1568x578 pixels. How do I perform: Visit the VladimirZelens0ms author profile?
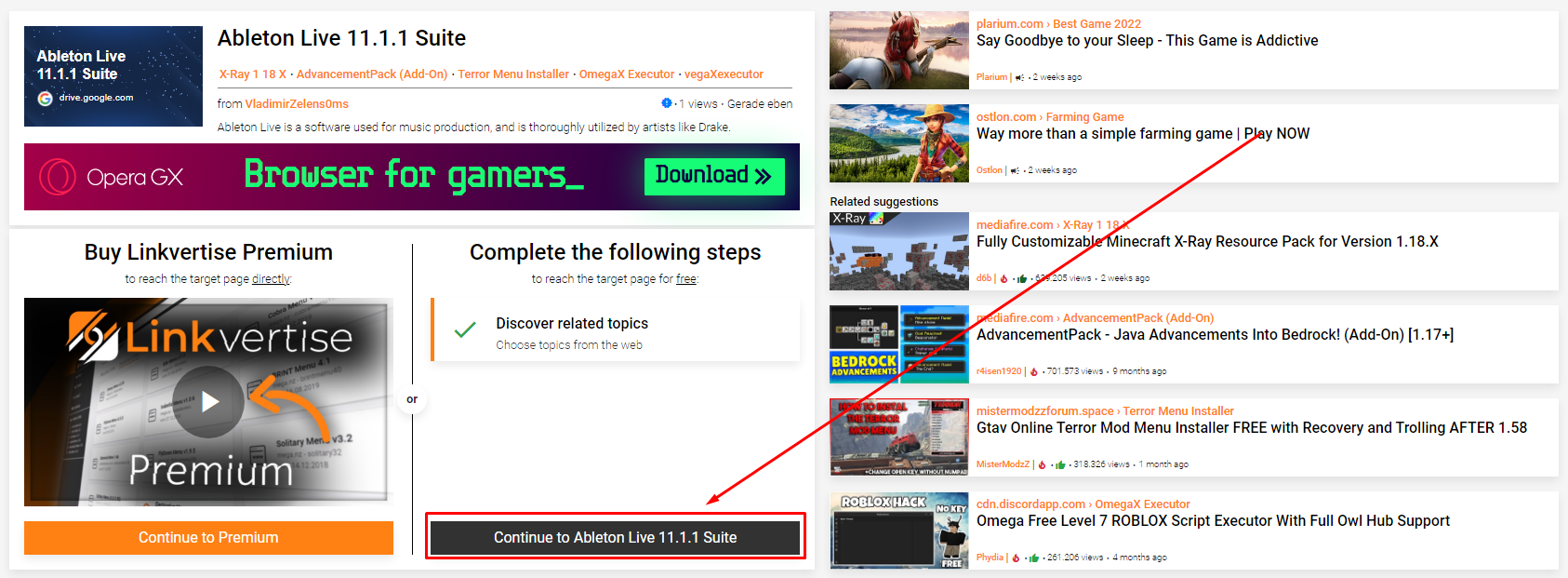297,104
